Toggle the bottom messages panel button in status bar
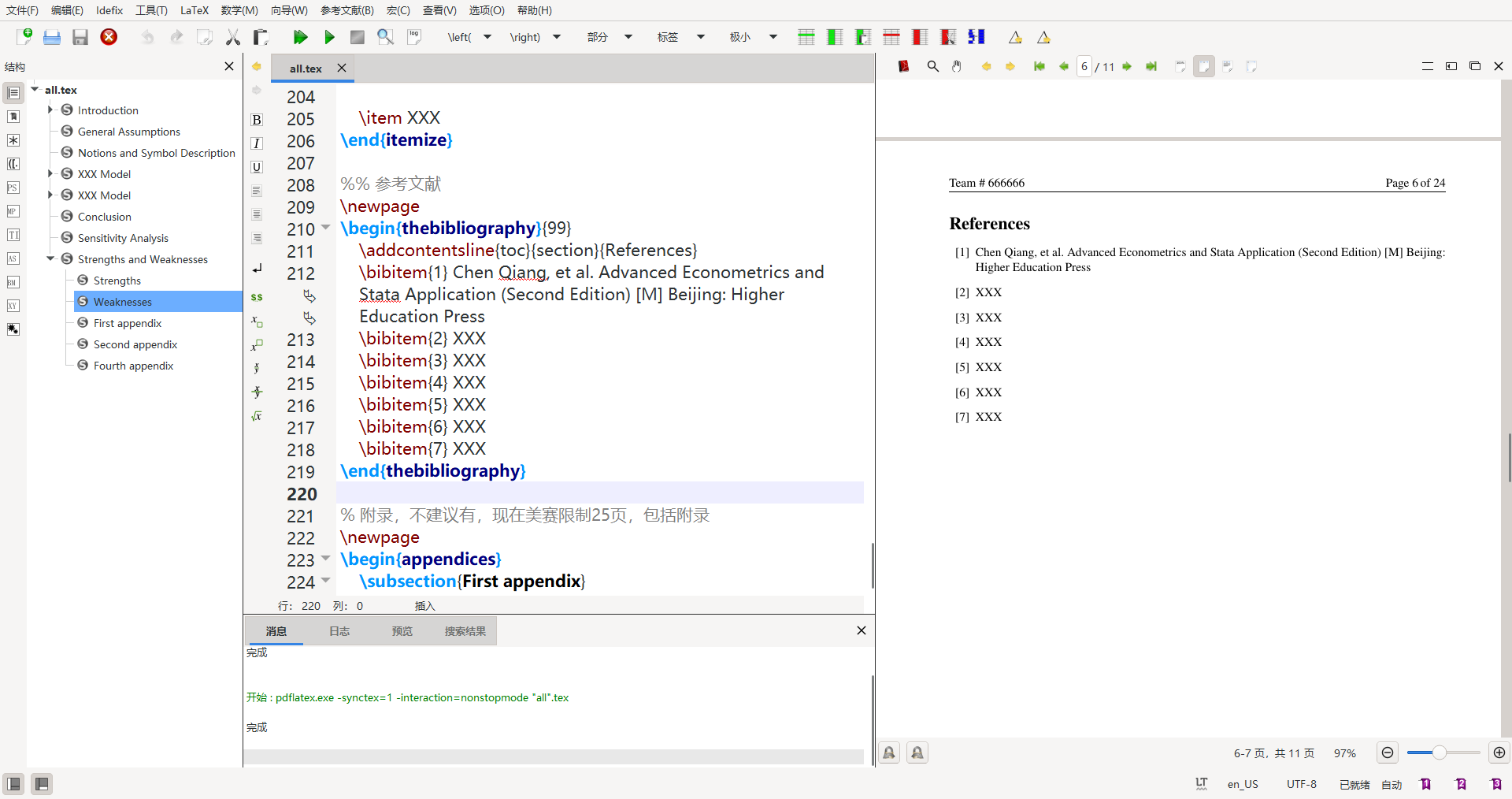1512x799 pixels. (x=42, y=784)
